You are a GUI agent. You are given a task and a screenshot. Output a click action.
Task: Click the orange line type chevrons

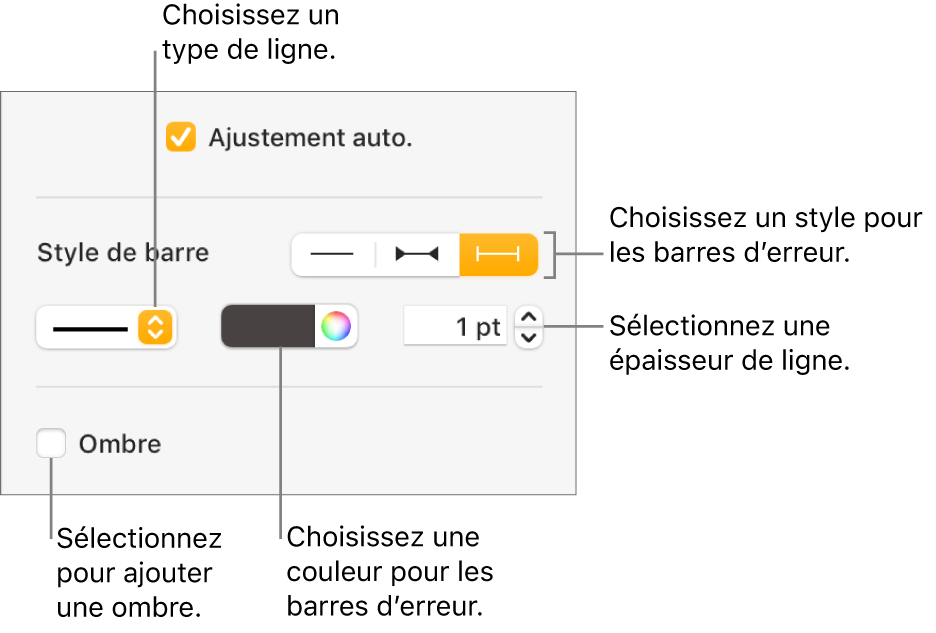(x=155, y=327)
